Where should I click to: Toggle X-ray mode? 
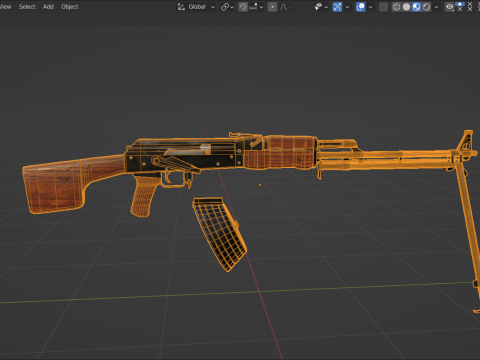[x=384, y=7]
